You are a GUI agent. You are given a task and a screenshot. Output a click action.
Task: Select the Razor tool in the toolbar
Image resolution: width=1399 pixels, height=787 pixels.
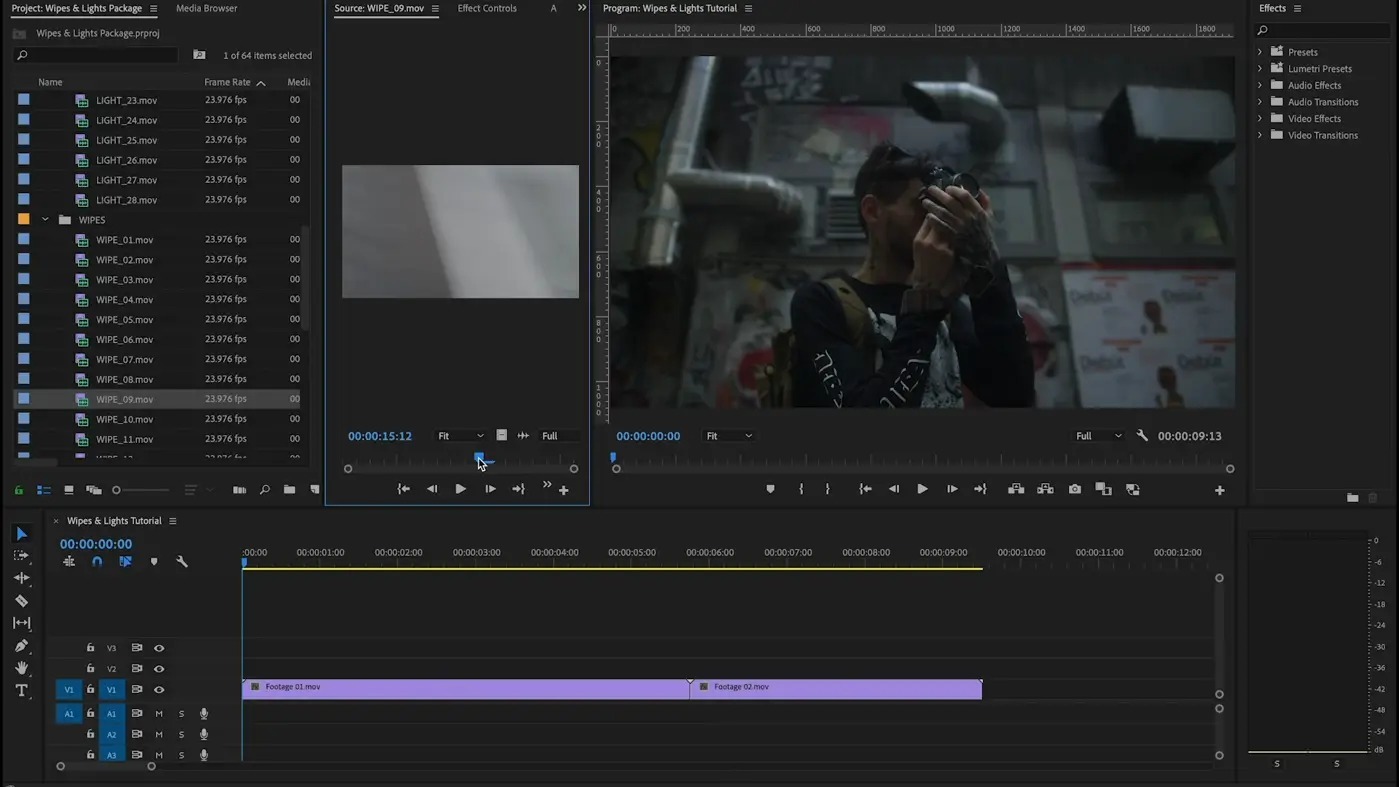[21, 601]
